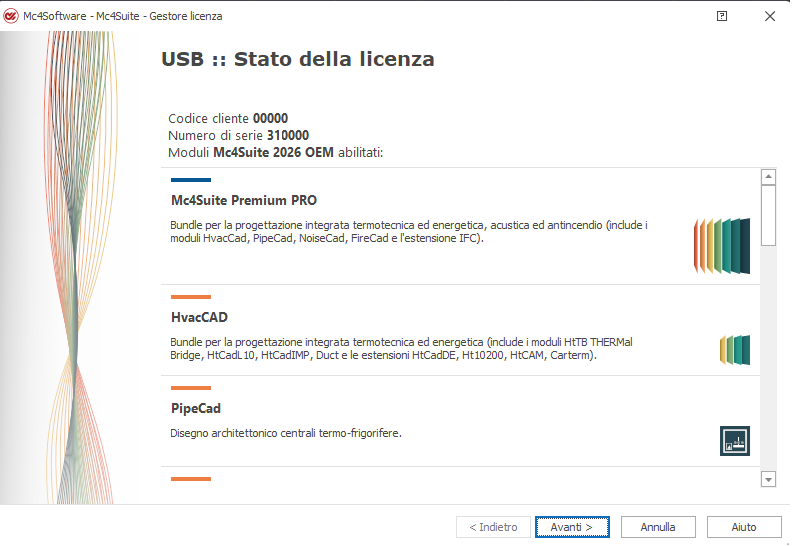This screenshot has height=546, width=792.
Task: Click the module list scrollbar thumb
Action: (768, 215)
